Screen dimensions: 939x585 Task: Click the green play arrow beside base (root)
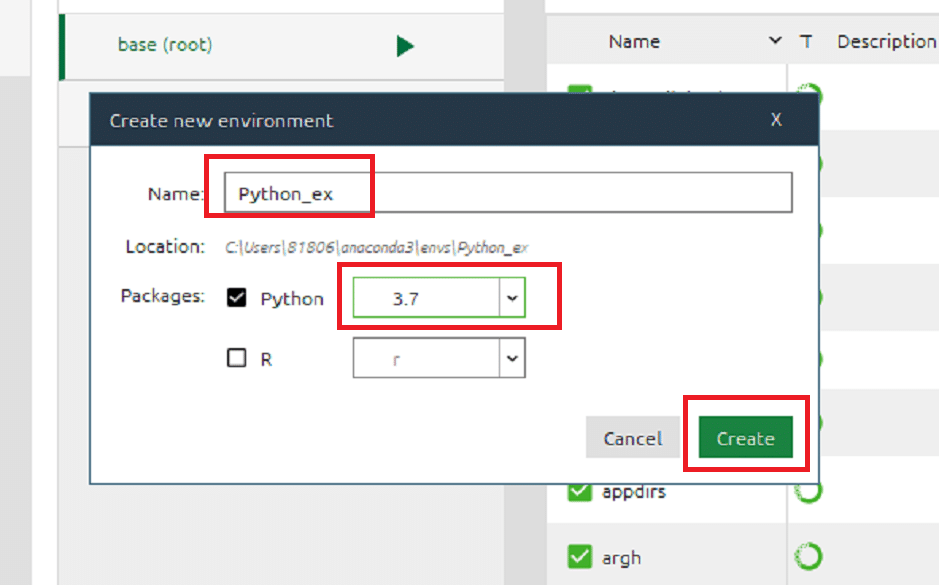pyautogui.click(x=405, y=46)
